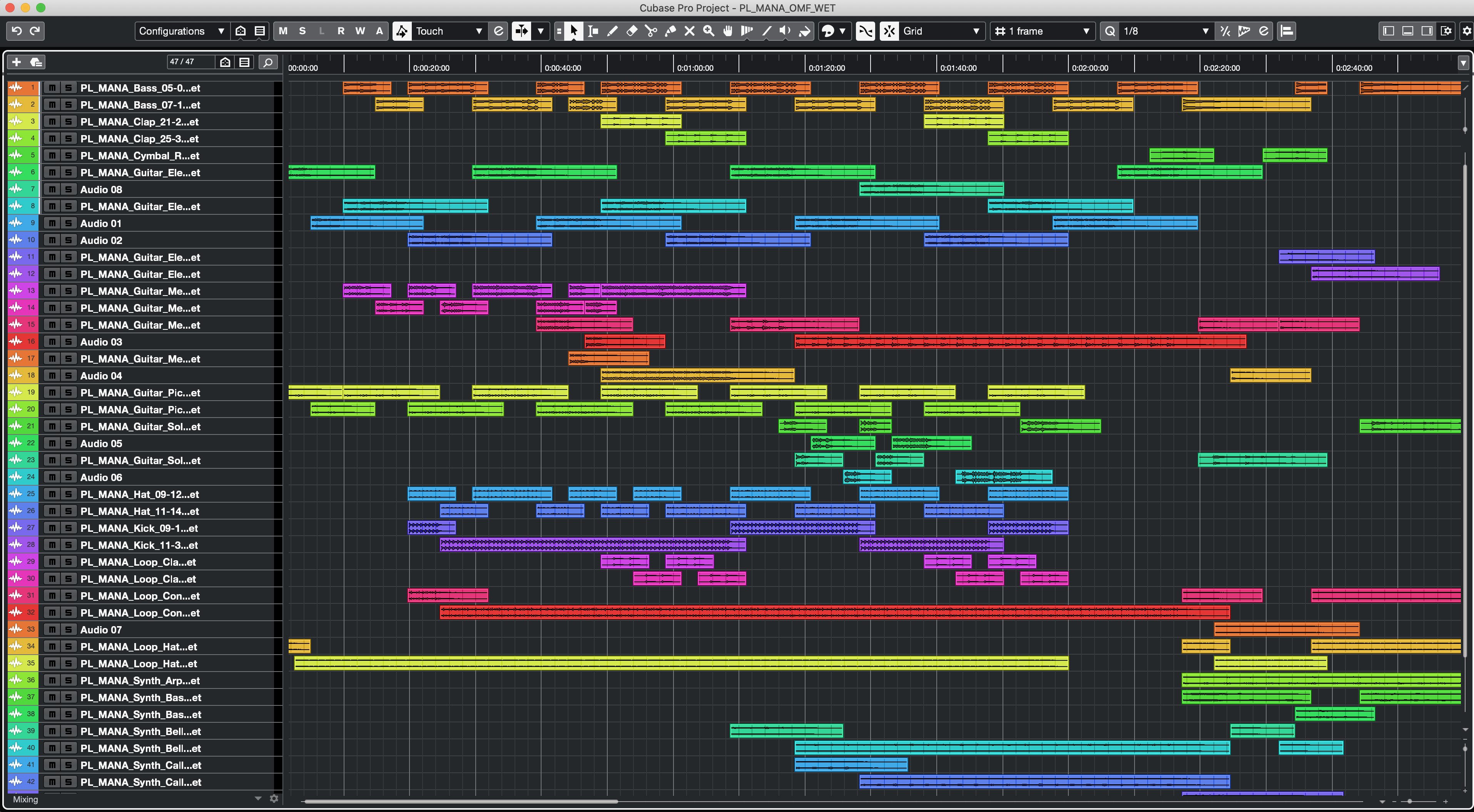Select the Zoom magnifier tool
This screenshot has height=812, width=1474.
click(709, 31)
